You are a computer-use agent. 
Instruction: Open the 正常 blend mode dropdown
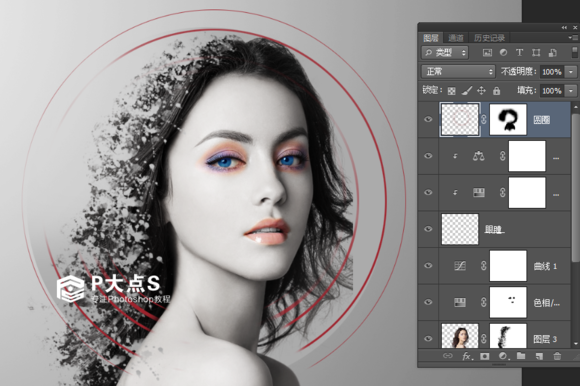(458, 71)
